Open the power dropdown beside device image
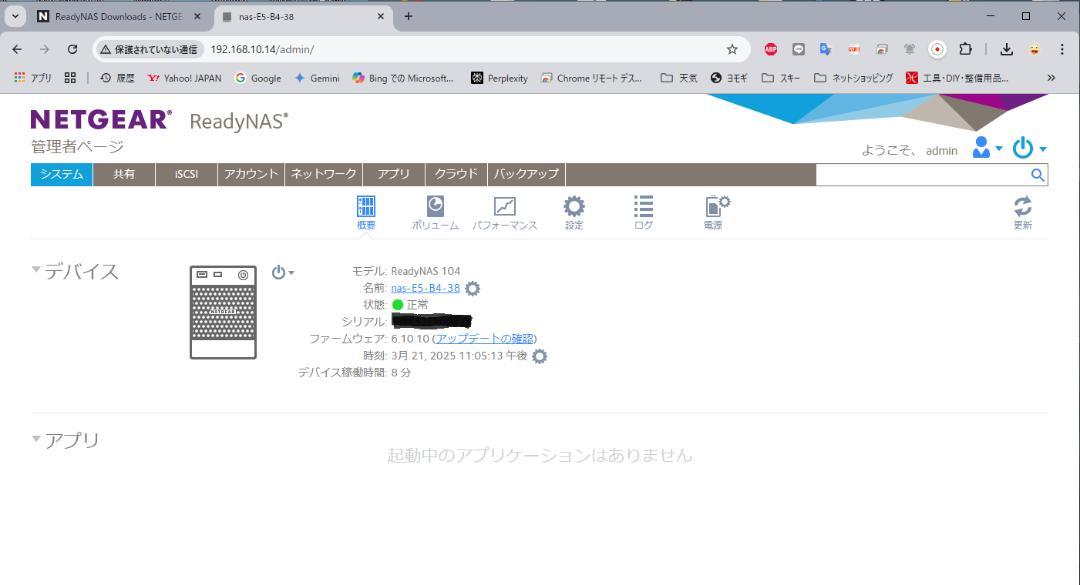 point(282,272)
